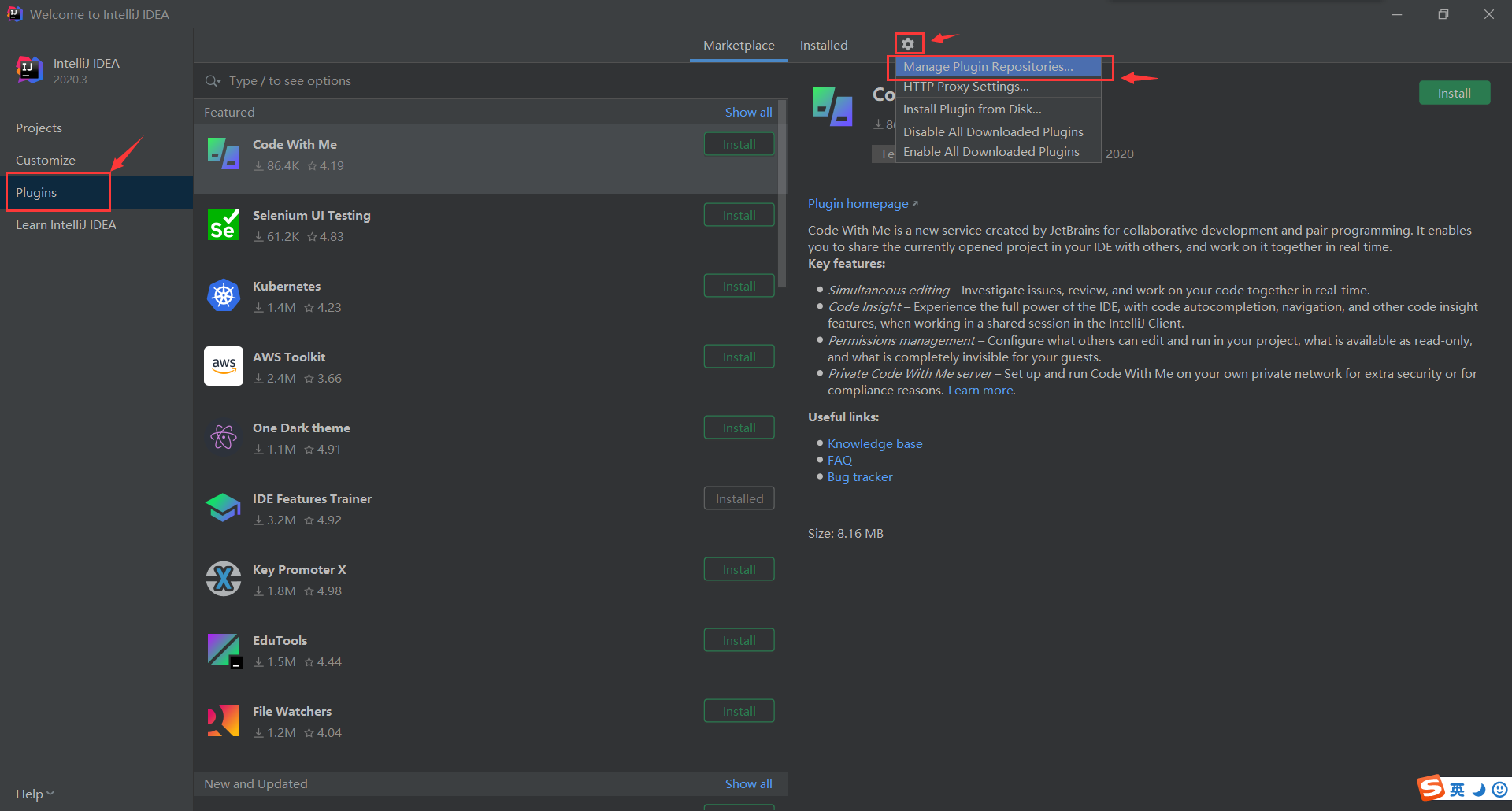This screenshot has width=1512, height=811.
Task: Focus the plugin search field
Action: click(490, 81)
